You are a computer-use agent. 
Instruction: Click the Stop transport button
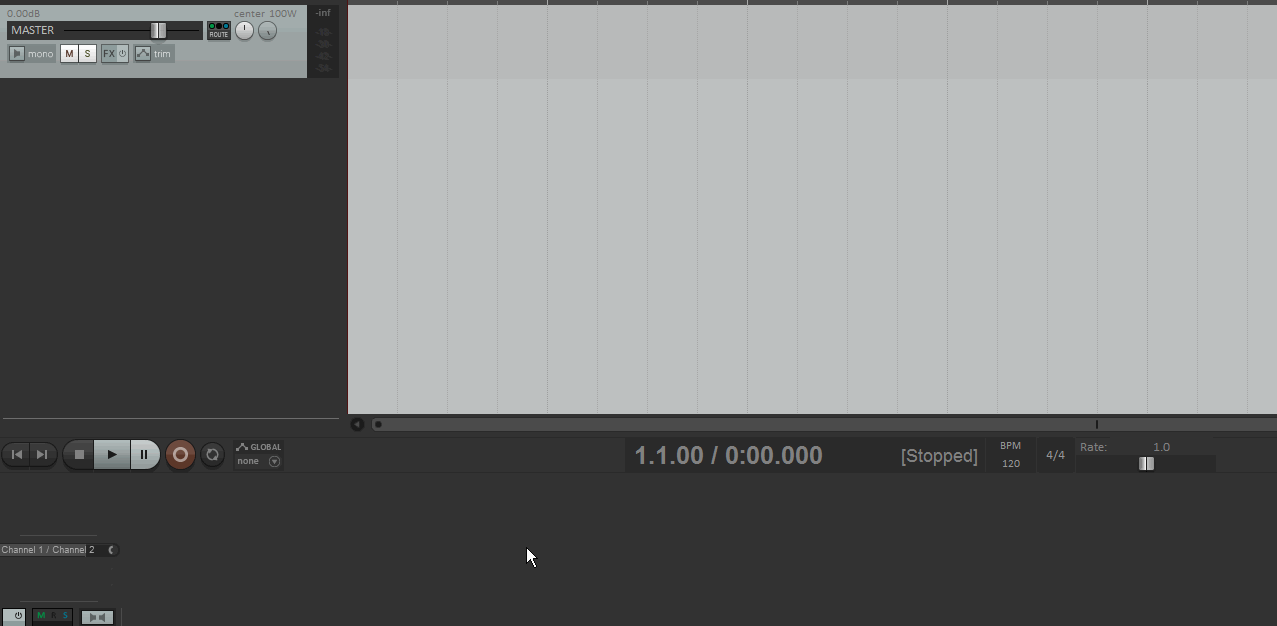pyautogui.click(x=79, y=454)
